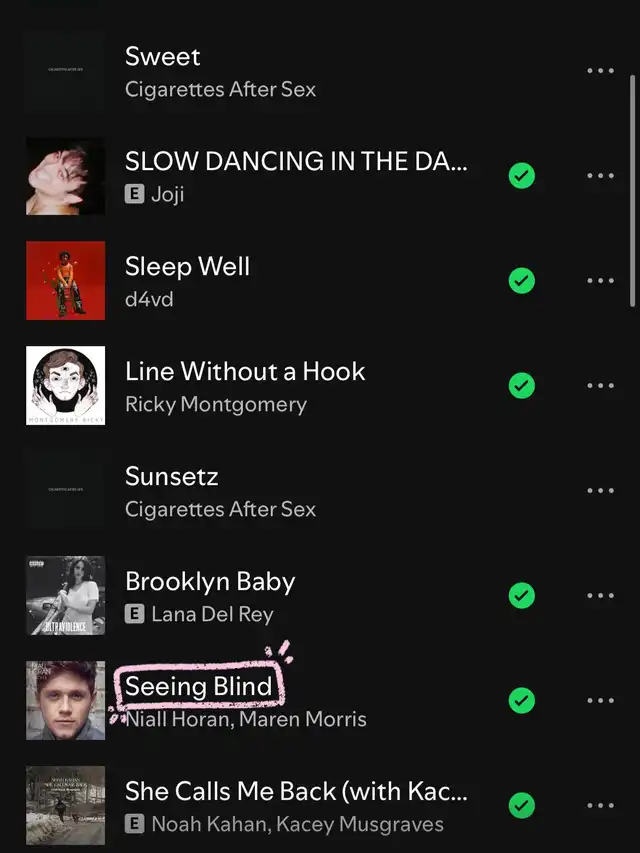Screen dimensions: 640x853
Task: Click the vertical scrollbar handle
Action: pyautogui.click(x=632, y=190)
